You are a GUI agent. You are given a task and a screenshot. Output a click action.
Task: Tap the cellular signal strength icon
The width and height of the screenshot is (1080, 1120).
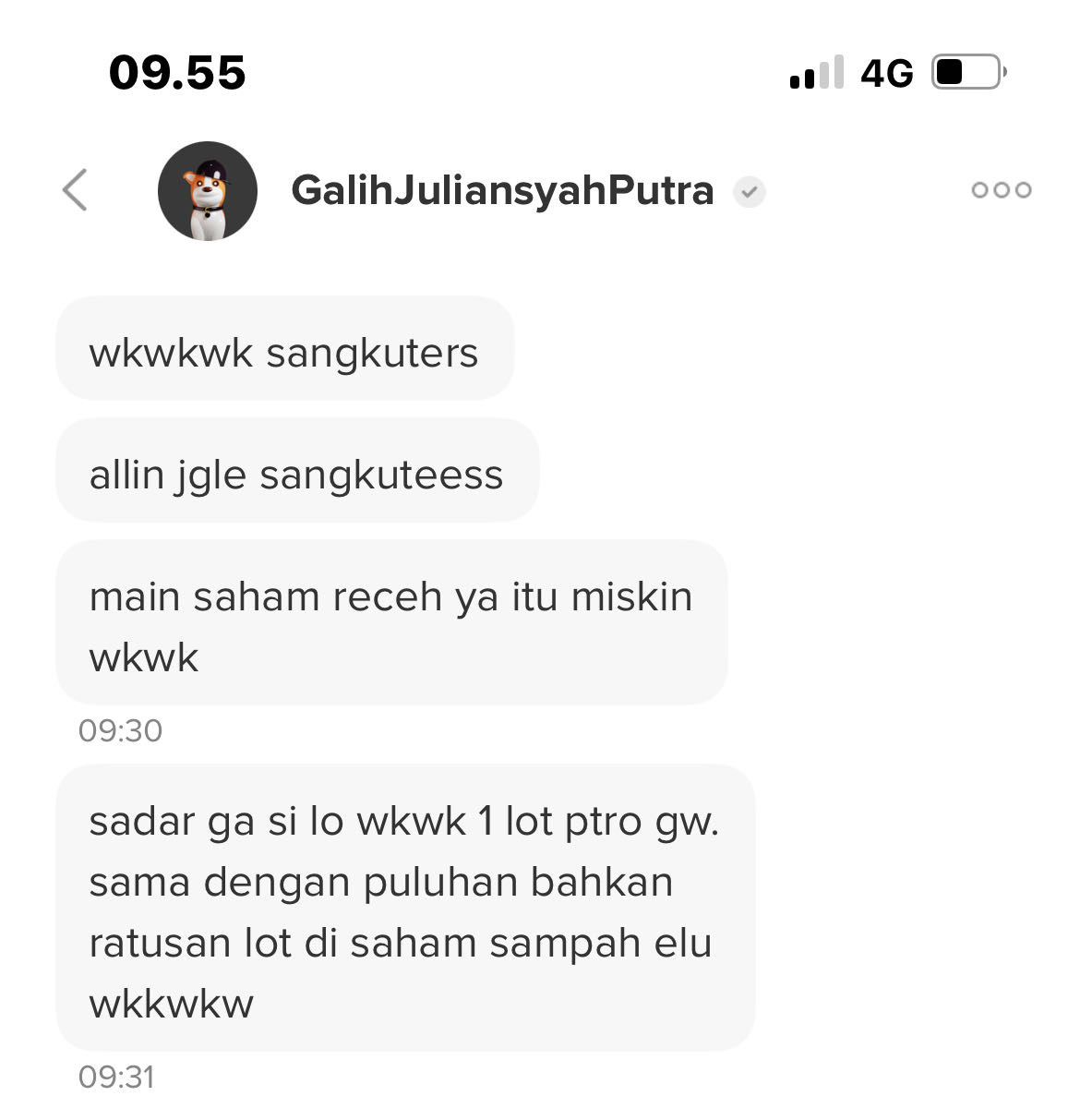(x=817, y=72)
